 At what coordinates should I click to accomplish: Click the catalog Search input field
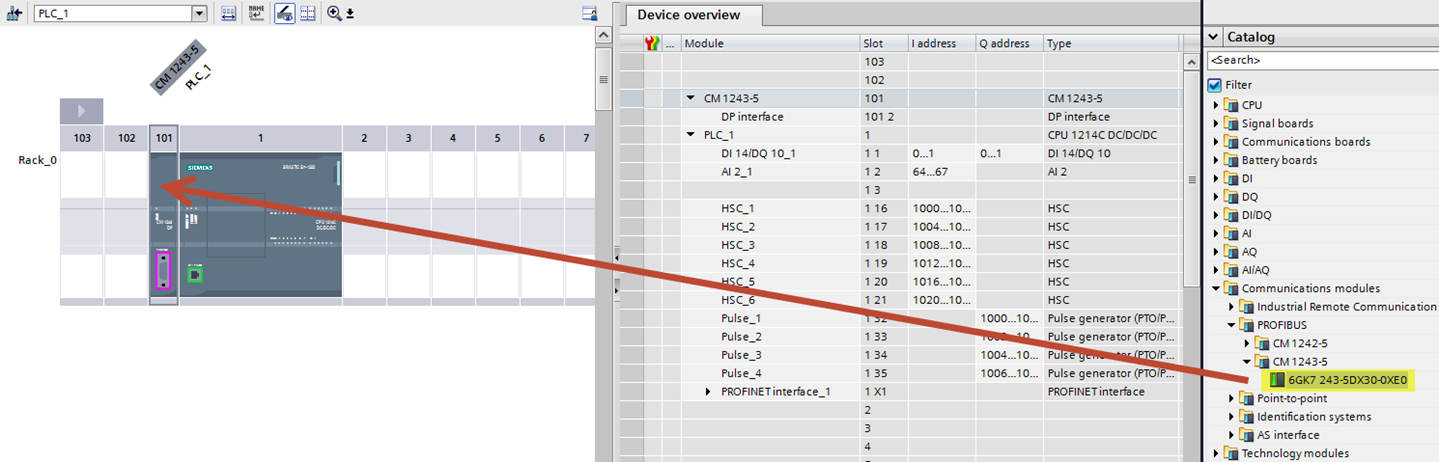click(1322, 61)
